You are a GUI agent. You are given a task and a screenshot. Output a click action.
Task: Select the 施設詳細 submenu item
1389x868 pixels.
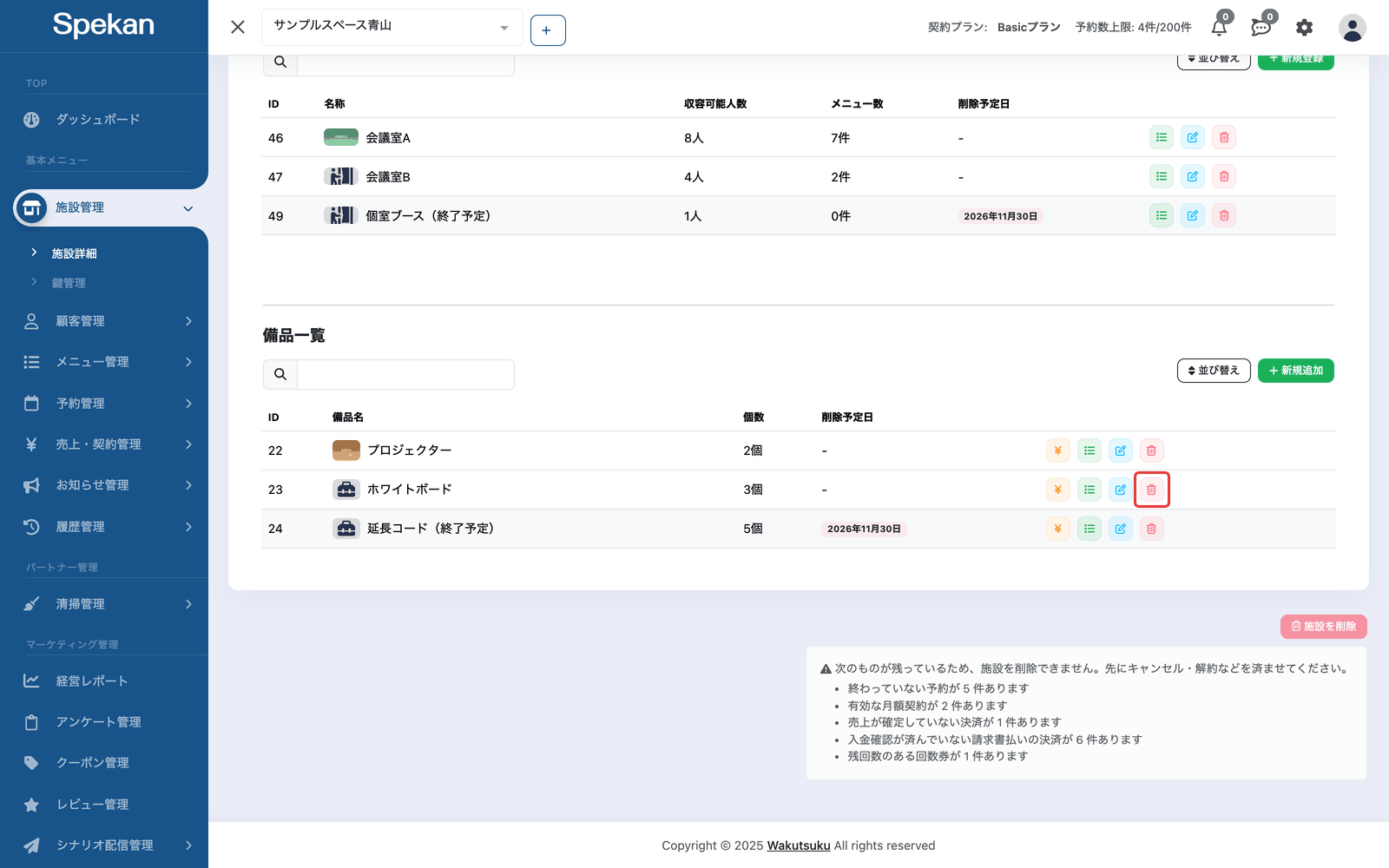click(x=75, y=253)
